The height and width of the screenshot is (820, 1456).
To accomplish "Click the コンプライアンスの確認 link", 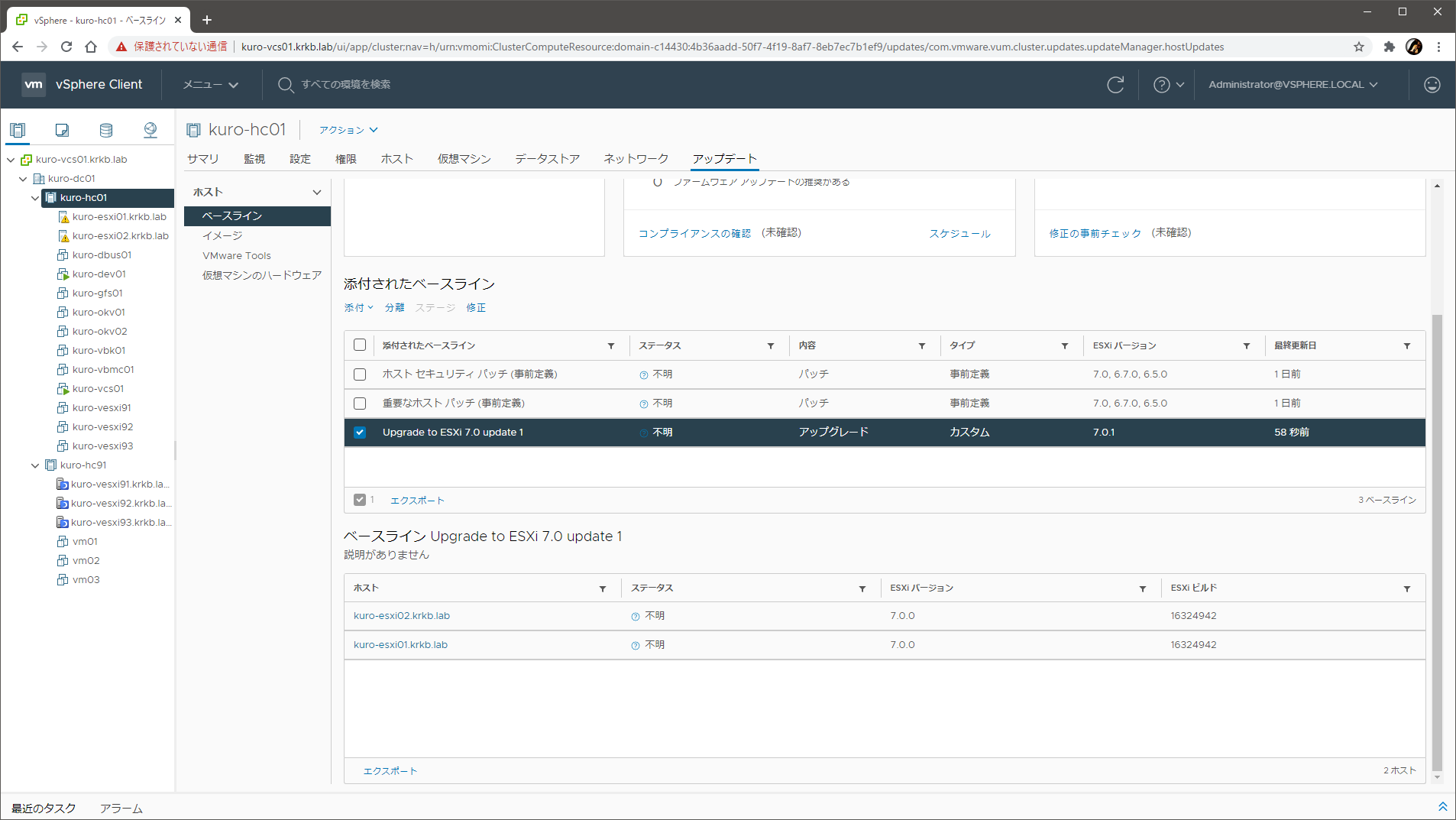I will coord(694,234).
